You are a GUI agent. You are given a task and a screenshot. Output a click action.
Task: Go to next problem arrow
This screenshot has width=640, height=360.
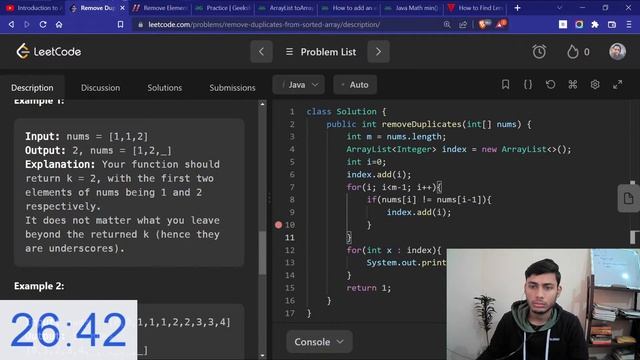tap(378, 52)
